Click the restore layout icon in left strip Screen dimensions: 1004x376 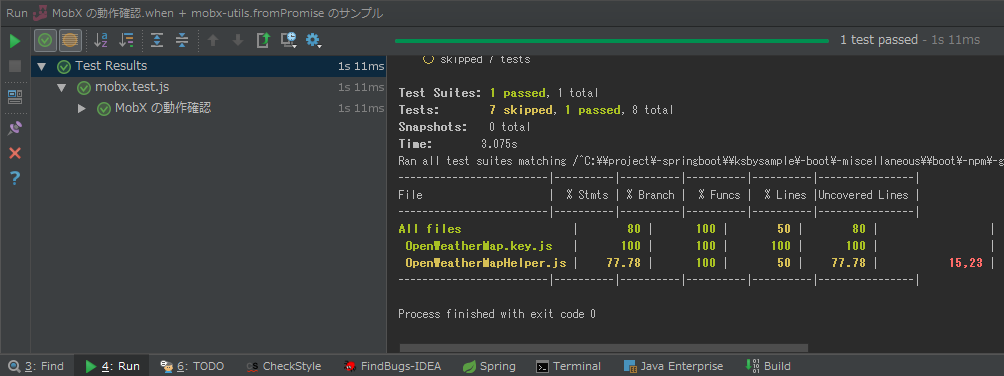15,97
